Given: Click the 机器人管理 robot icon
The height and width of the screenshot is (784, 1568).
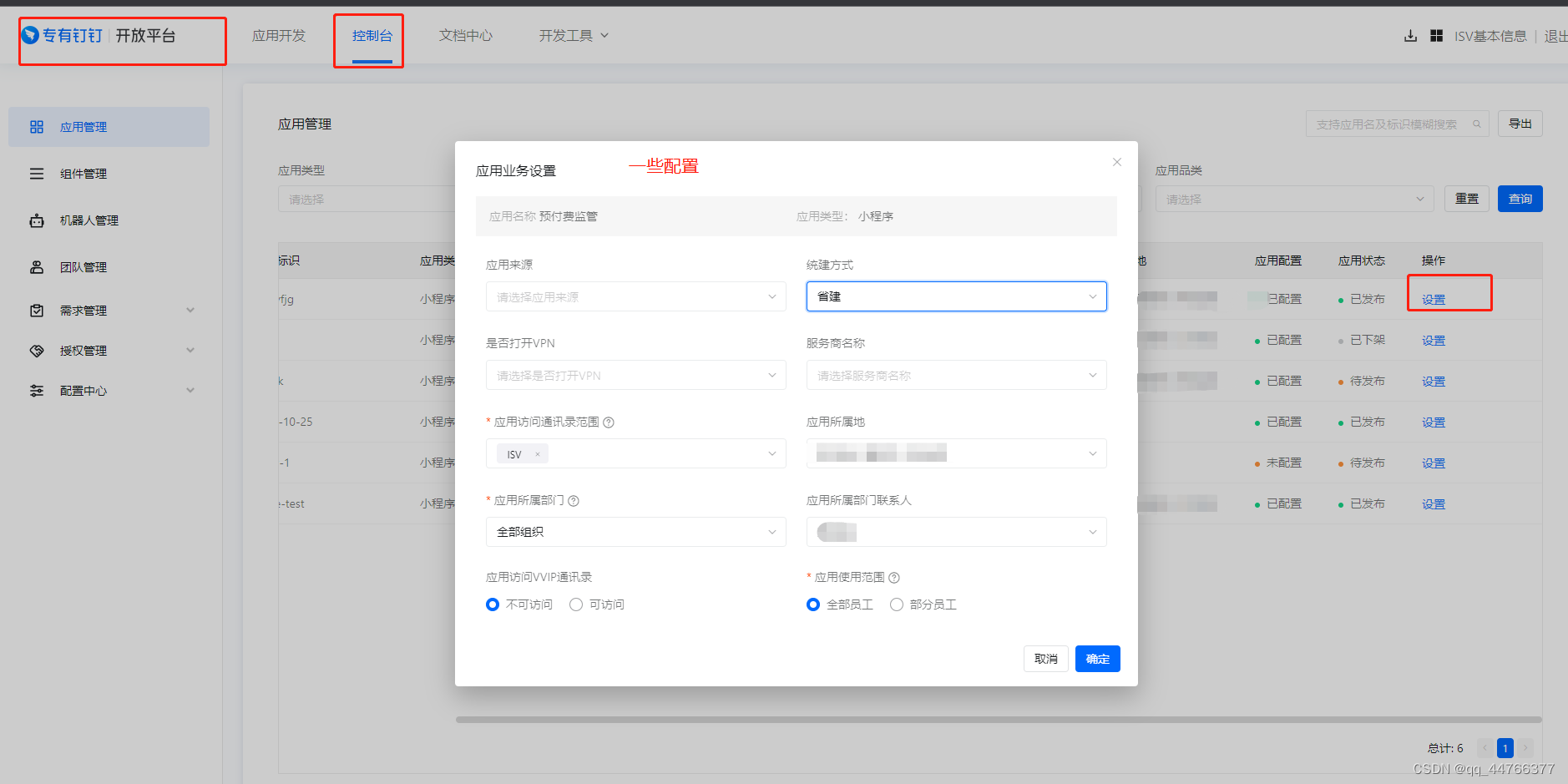Looking at the screenshot, I should (37, 220).
